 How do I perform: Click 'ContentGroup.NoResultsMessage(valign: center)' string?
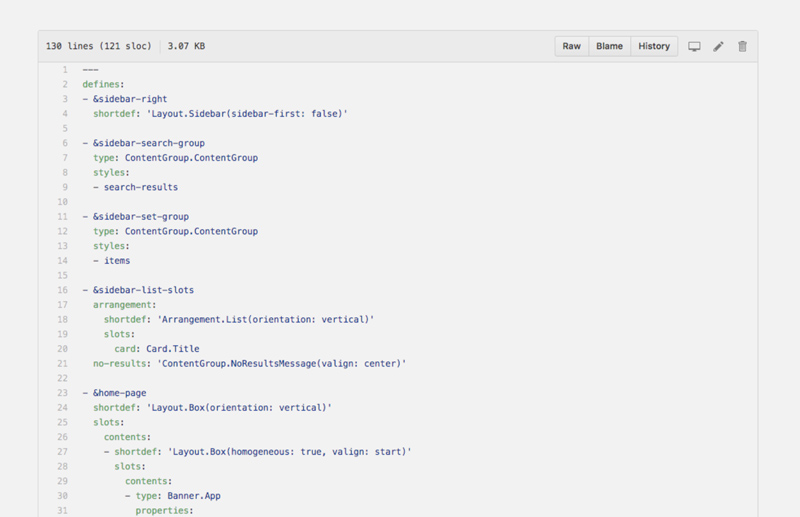point(282,364)
